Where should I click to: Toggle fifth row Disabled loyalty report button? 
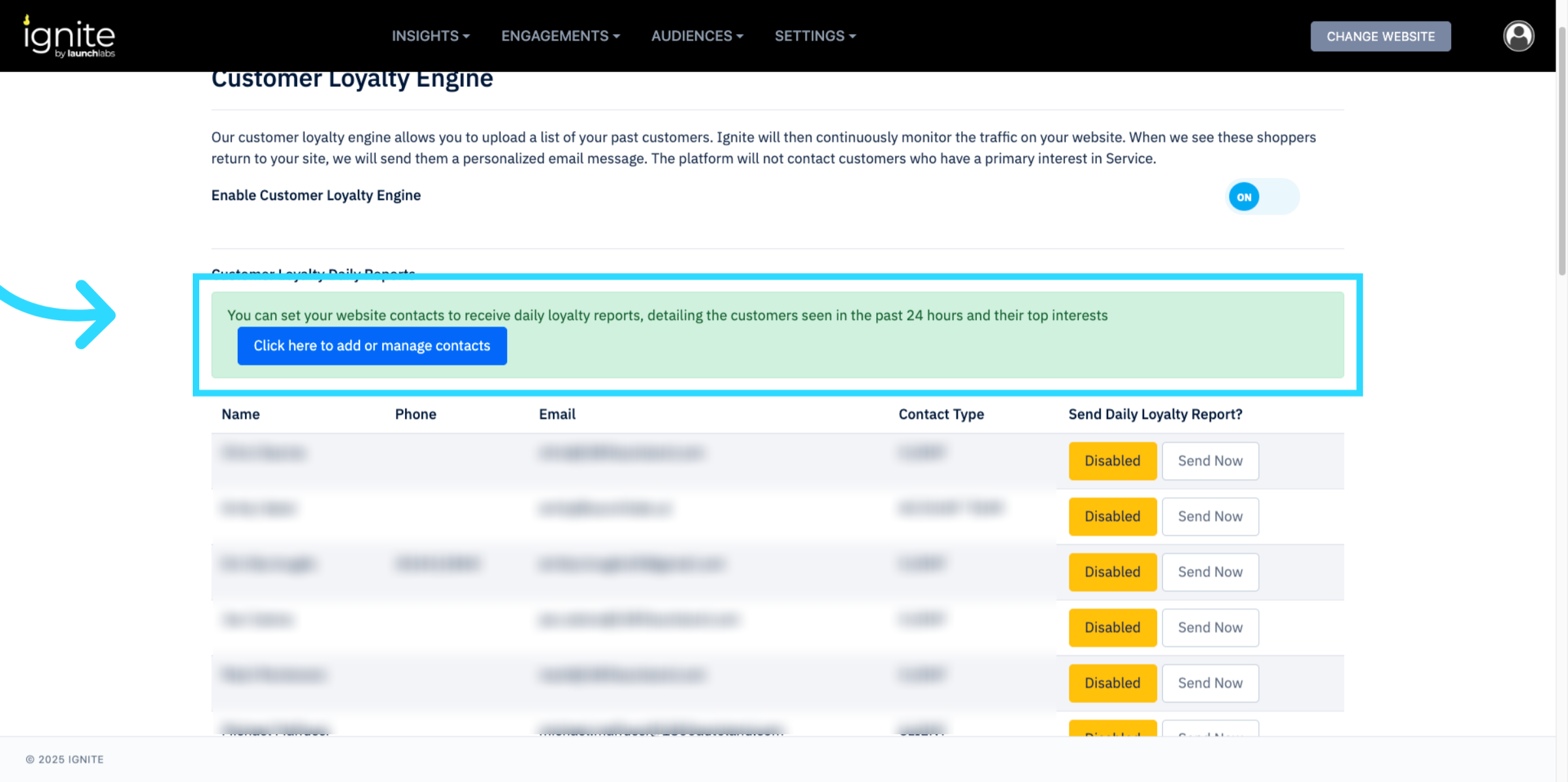(1112, 683)
